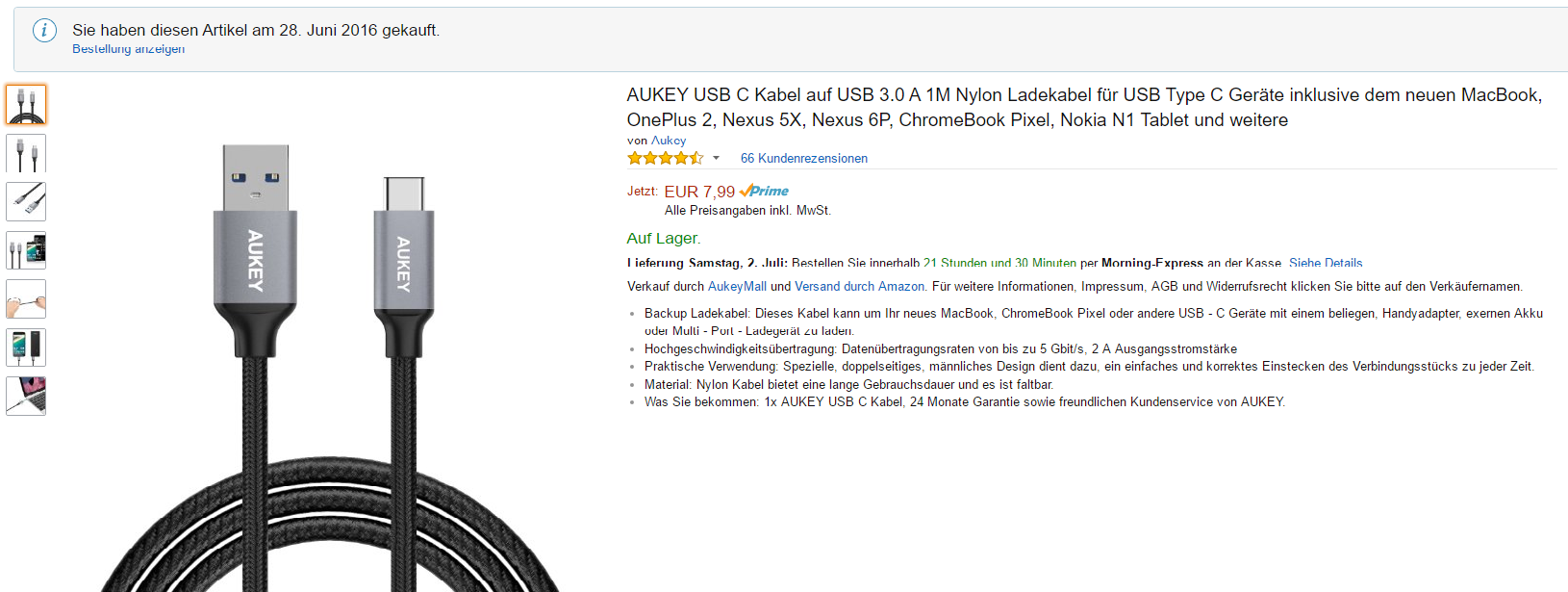View the MacBook laptop connection thumbnail
The height and width of the screenshot is (592, 1568).
(x=26, y=396)
